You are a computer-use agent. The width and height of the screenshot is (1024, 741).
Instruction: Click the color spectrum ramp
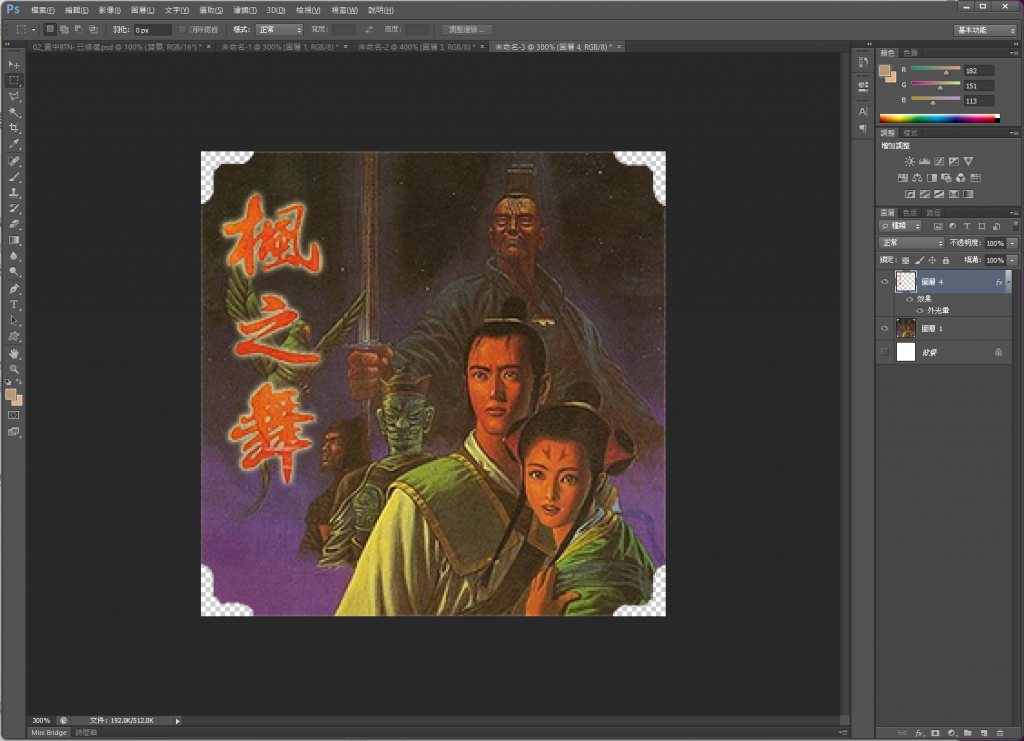click(x=939, y=118)
